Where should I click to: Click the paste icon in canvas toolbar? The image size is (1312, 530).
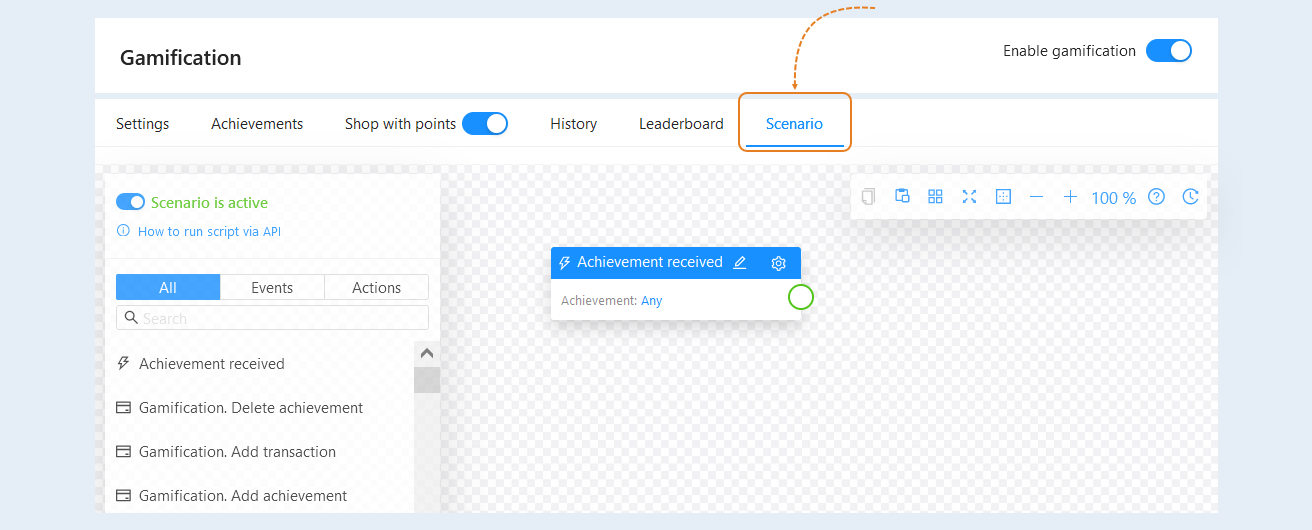pyautogui.click(x=902, y=196)
